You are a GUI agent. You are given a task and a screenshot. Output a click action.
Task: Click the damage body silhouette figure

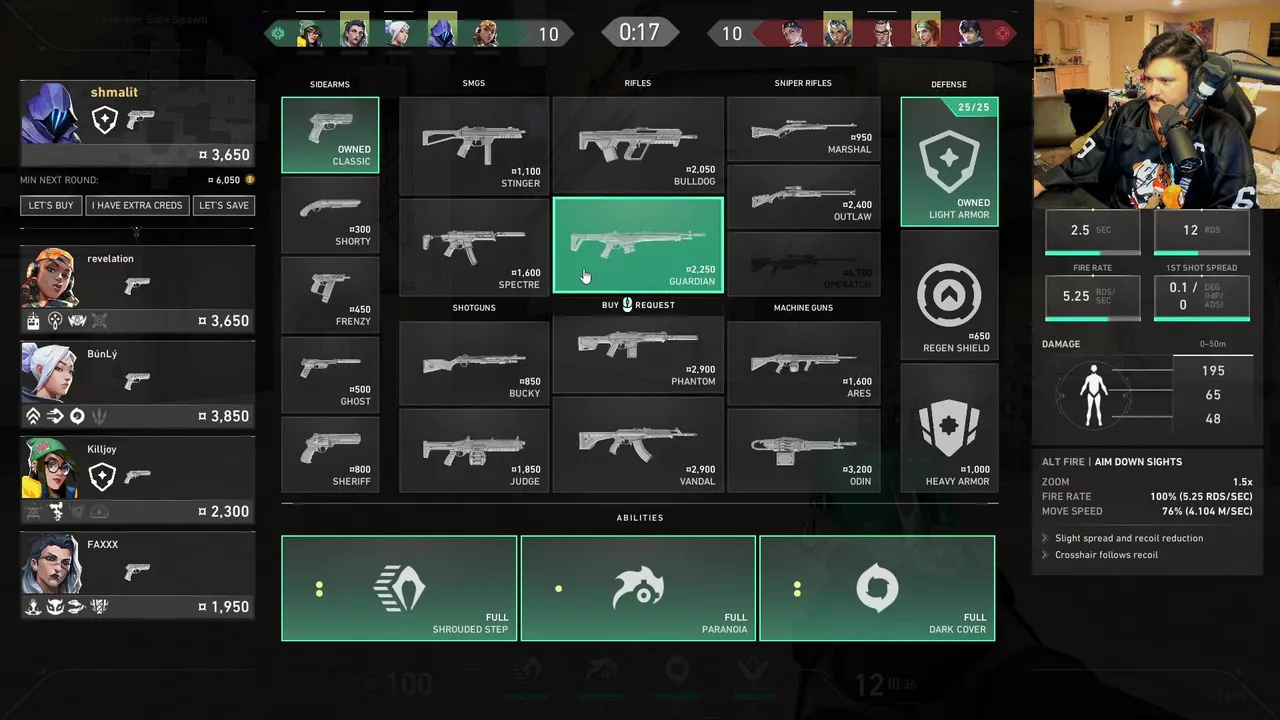tap(1094, 394)
